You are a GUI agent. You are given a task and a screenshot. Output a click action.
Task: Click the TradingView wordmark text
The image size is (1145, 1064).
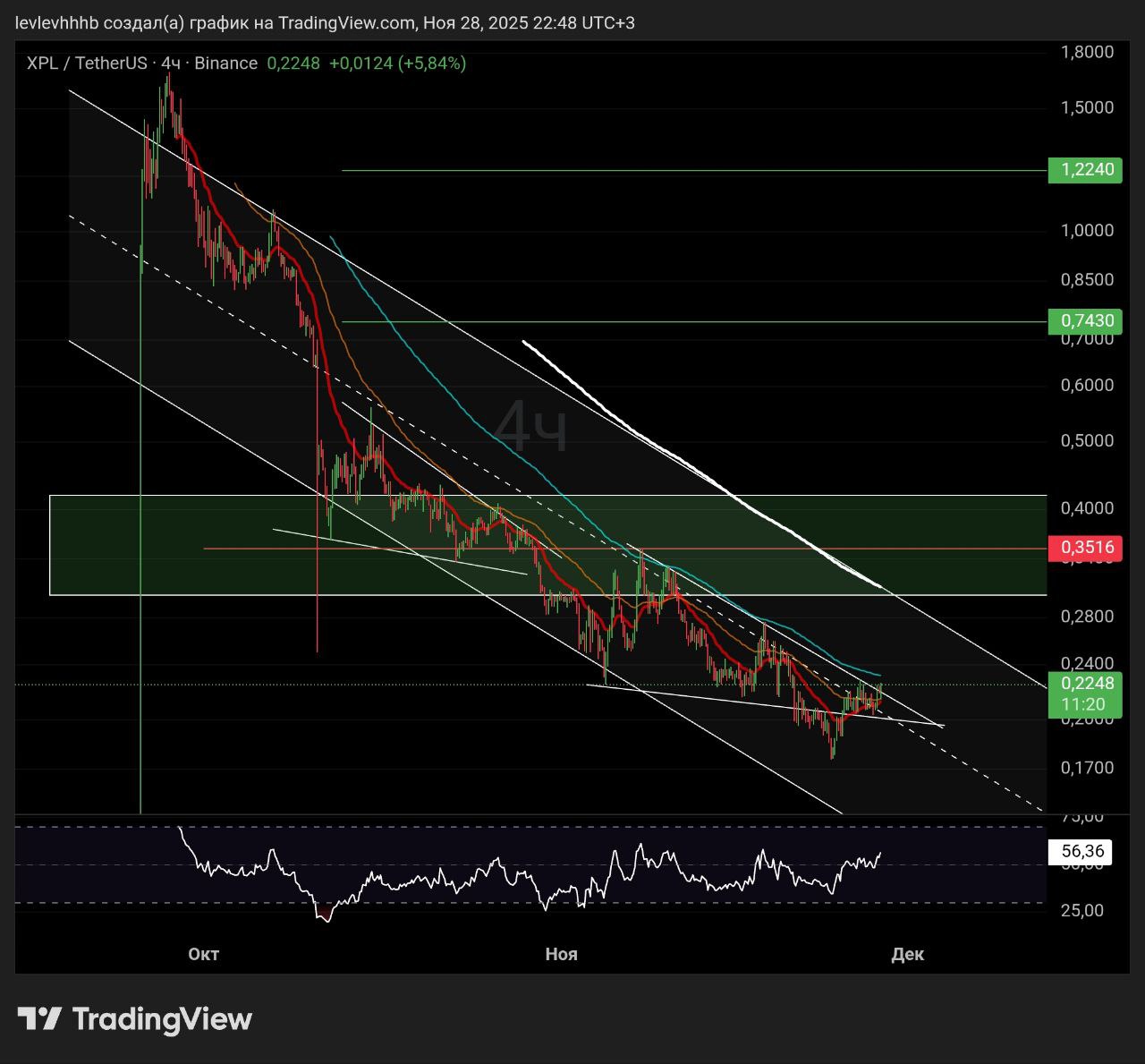click(x=162, y=1018)
